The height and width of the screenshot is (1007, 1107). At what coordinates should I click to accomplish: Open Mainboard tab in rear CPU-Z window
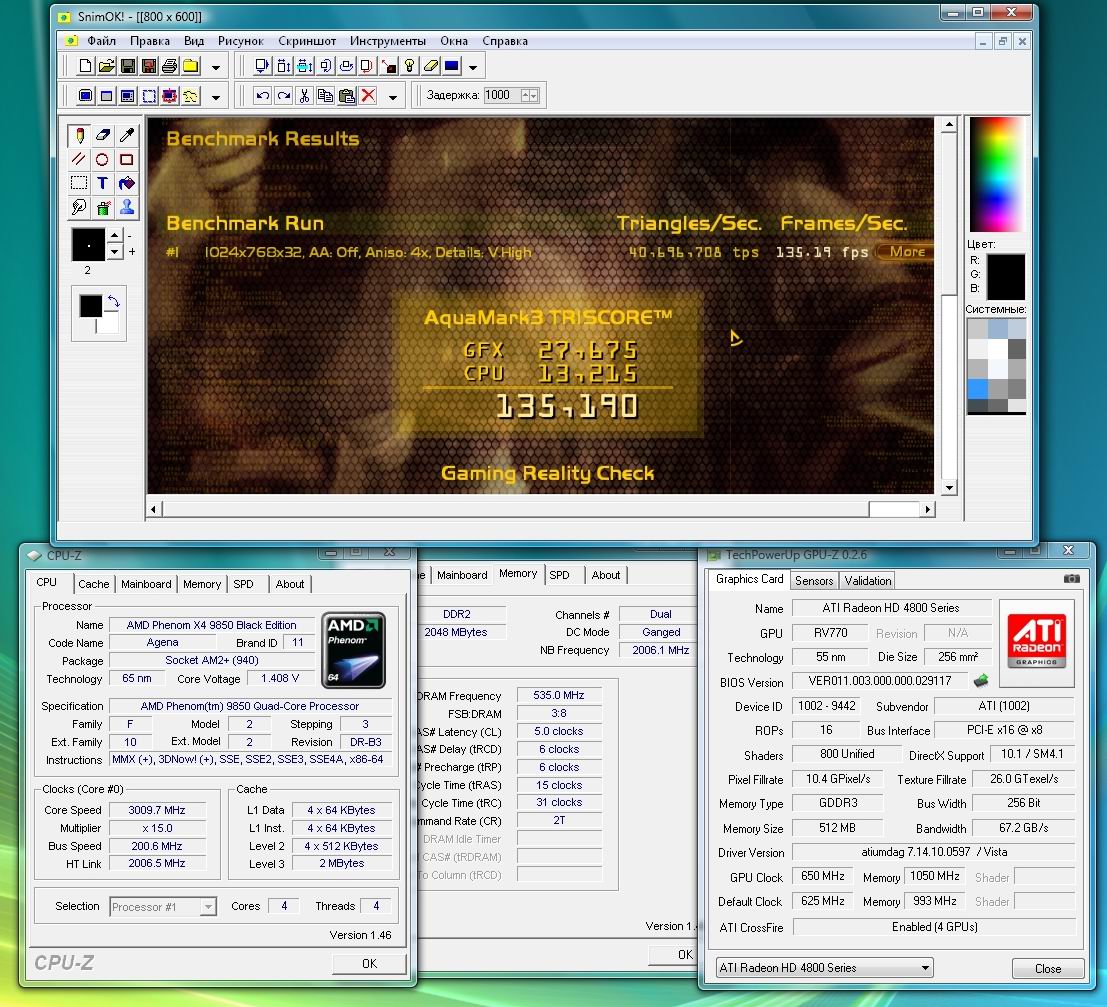point(462,575)
